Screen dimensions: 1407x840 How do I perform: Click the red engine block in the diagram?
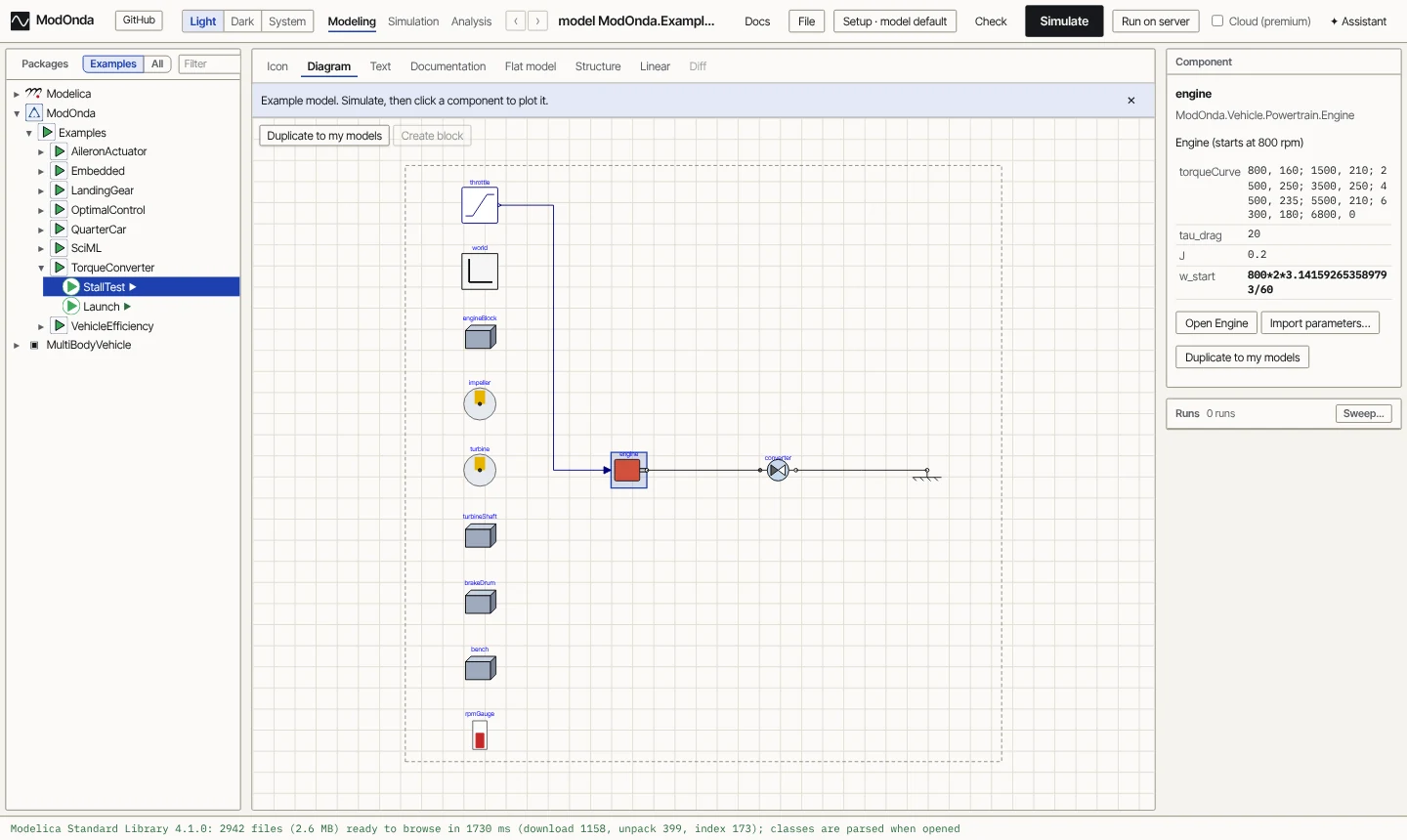tap(628, 470)
